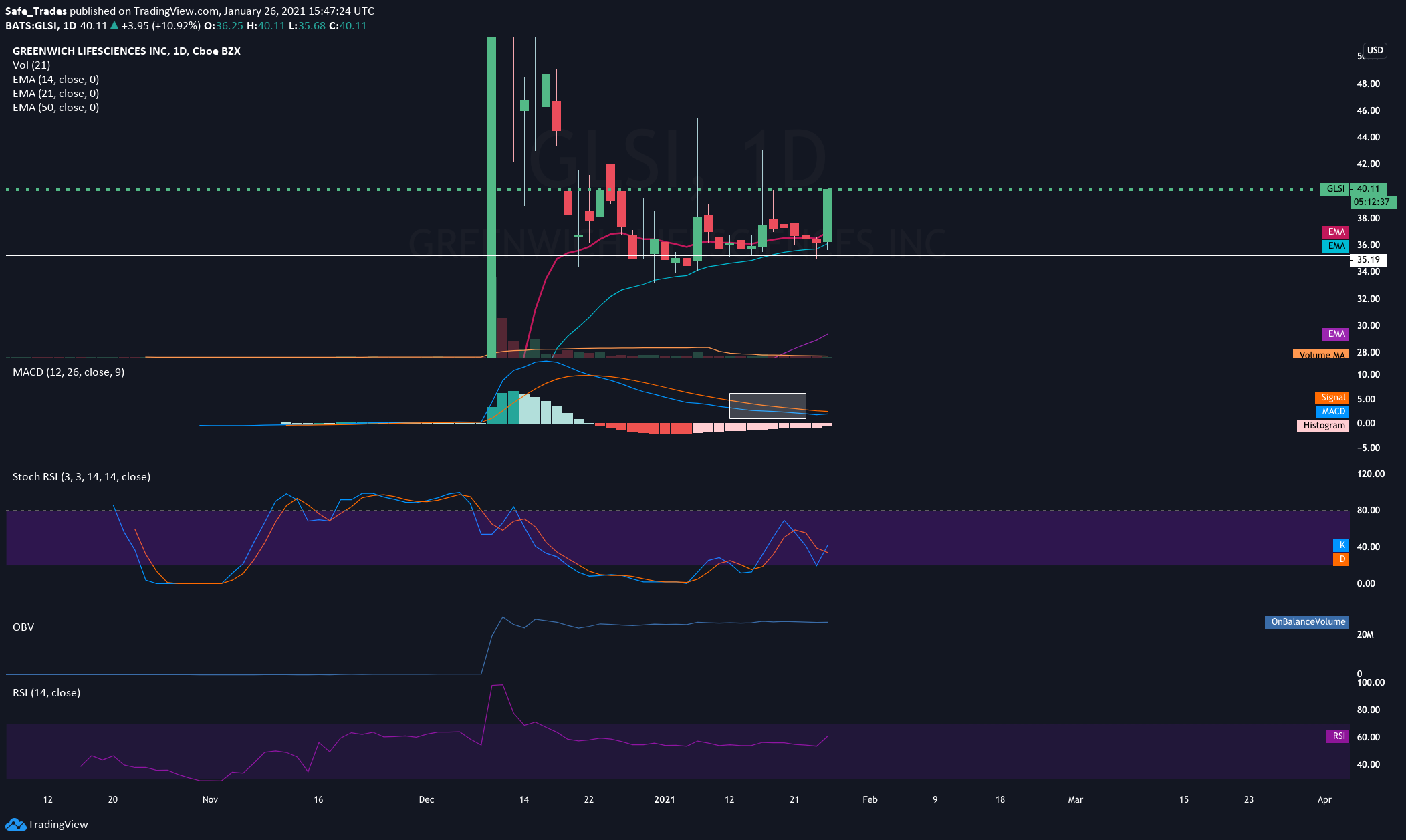Select the EMA (21, close, 0) legend

[56, 93]
